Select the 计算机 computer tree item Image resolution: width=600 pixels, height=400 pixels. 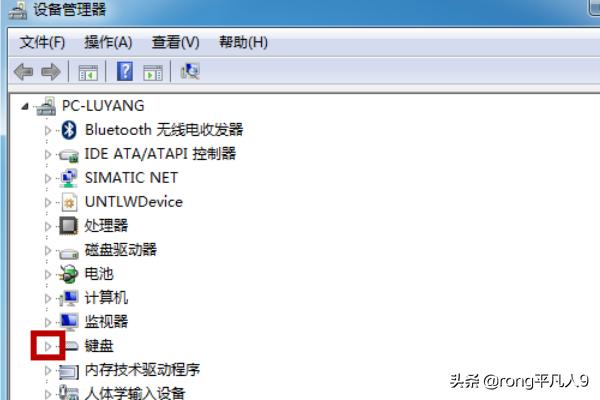106,298
